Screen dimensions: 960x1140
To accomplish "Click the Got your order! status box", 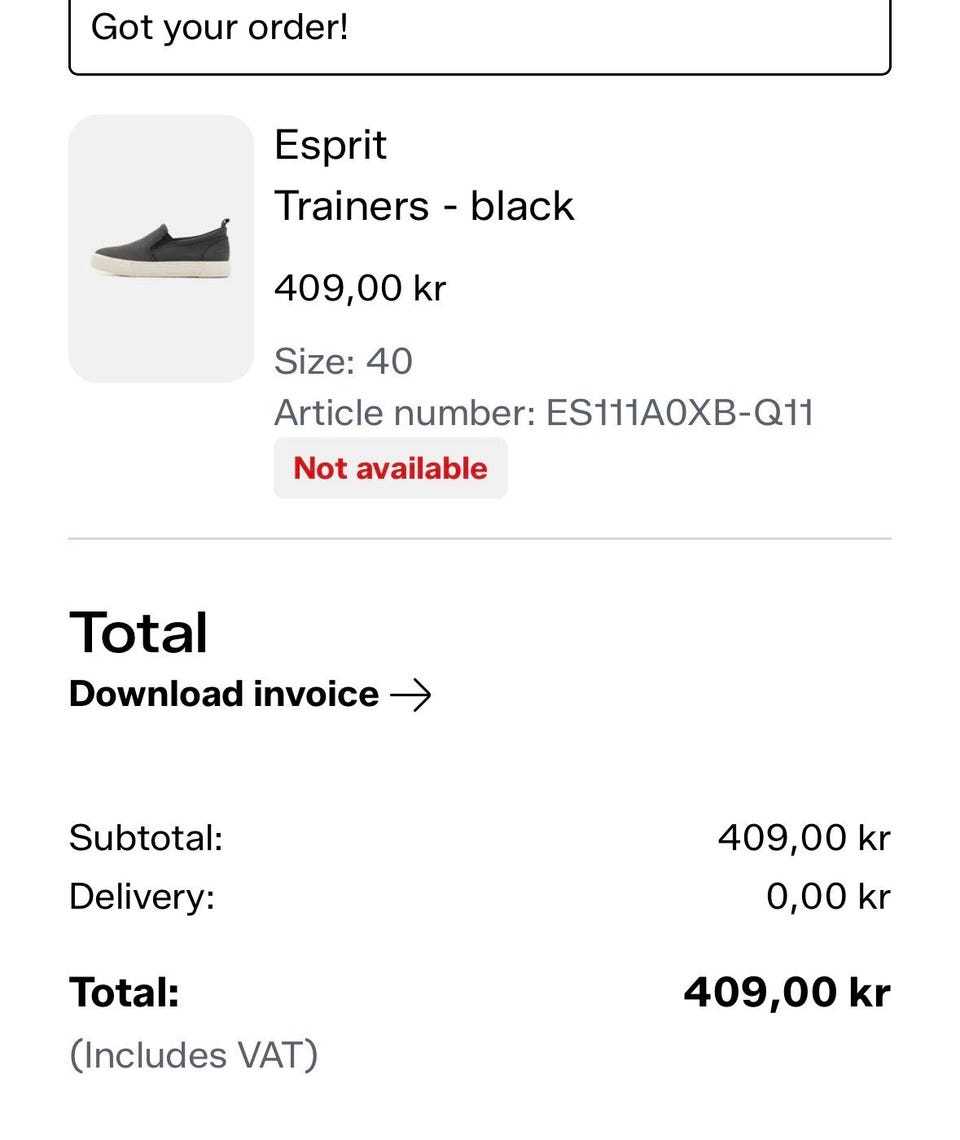I will point(480,33).
